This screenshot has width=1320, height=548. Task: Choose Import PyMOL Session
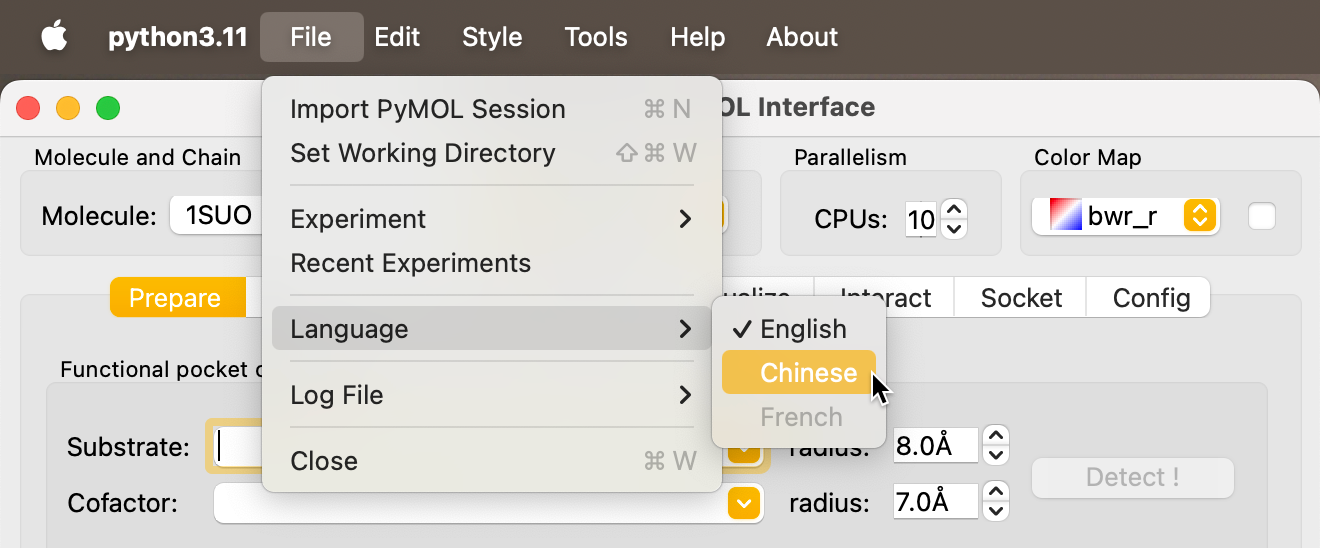(492, 109)
